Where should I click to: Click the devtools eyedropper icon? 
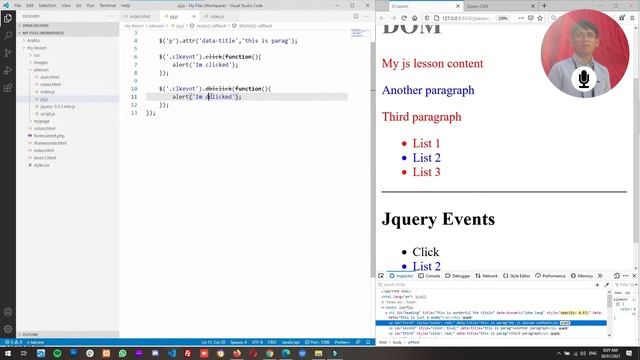[607, 284]
